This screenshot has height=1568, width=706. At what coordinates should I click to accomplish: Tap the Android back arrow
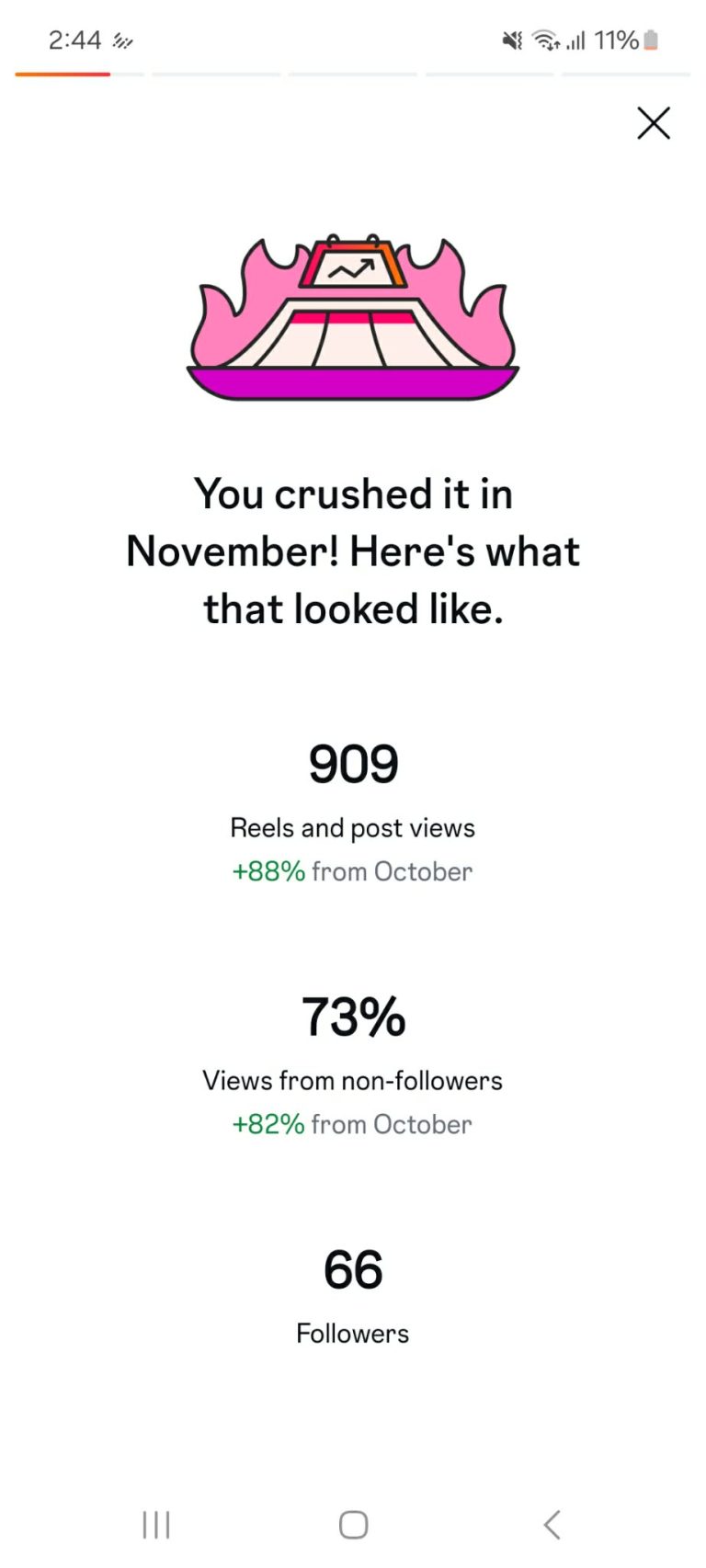click(x=552, y=1525)
